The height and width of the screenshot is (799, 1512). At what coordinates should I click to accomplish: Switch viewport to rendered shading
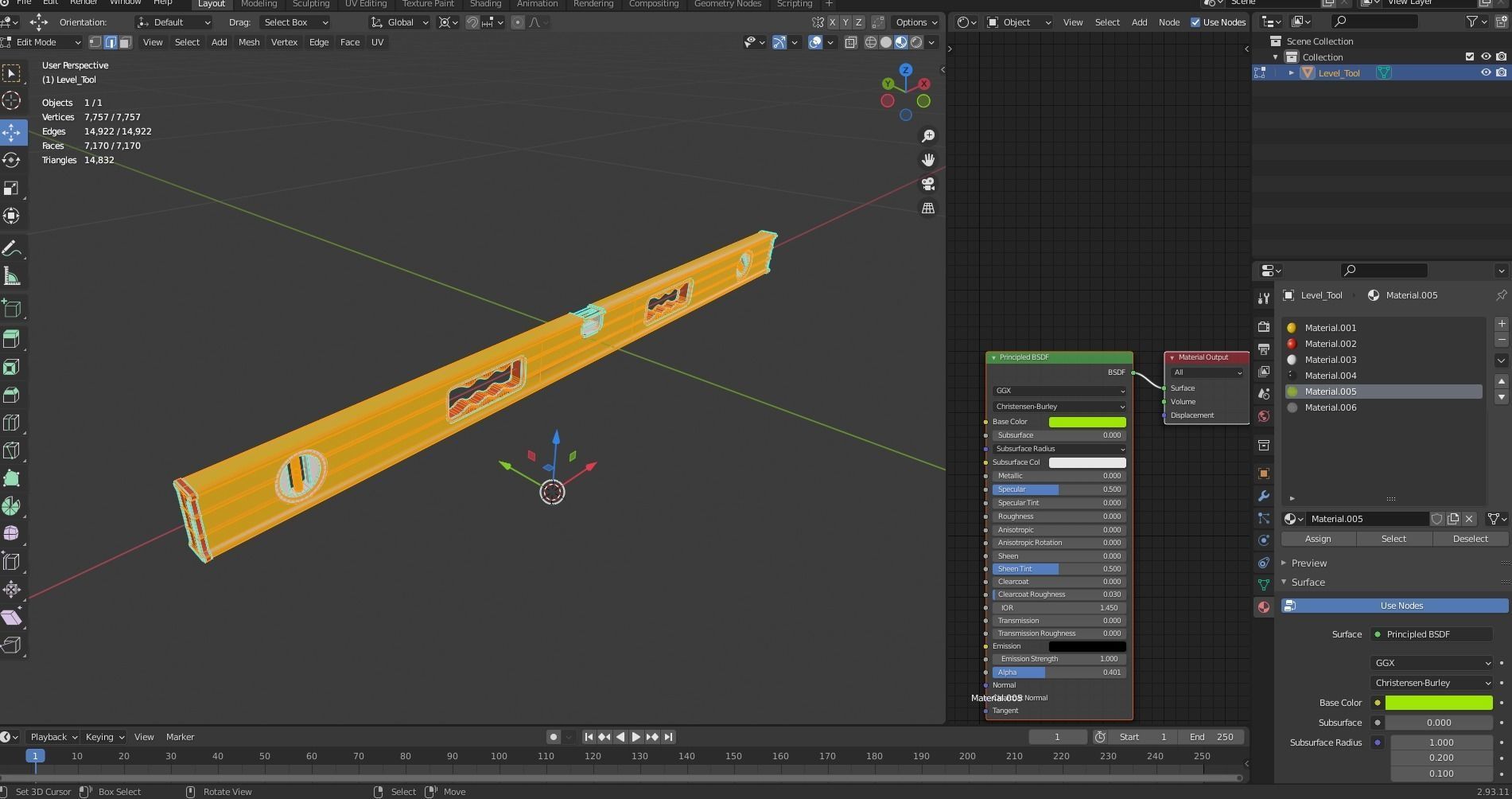point(916,42)
